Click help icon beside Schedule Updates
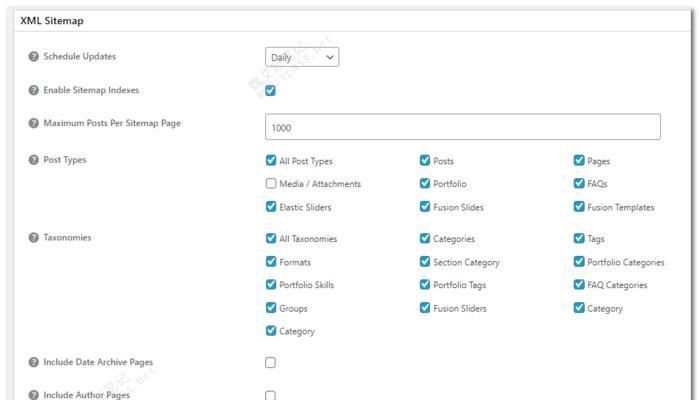 point(33,57)
